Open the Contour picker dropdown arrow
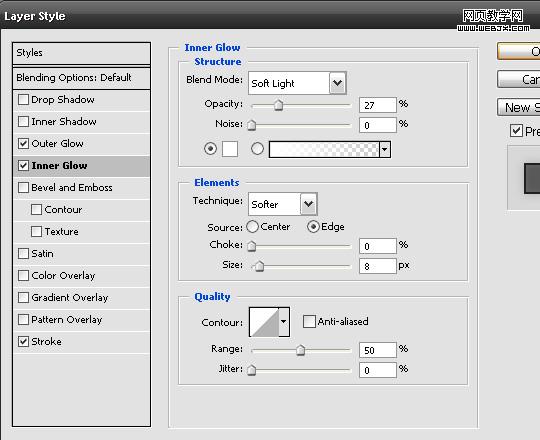Image resolution: width=540 pixels, height=440 pixels. click(284, 322)
